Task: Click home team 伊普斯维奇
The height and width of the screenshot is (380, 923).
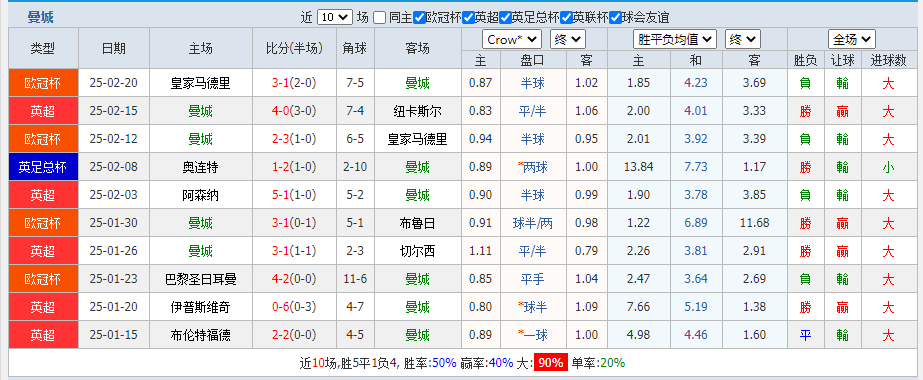Action: pyautogui.click(x=201, y=307)
